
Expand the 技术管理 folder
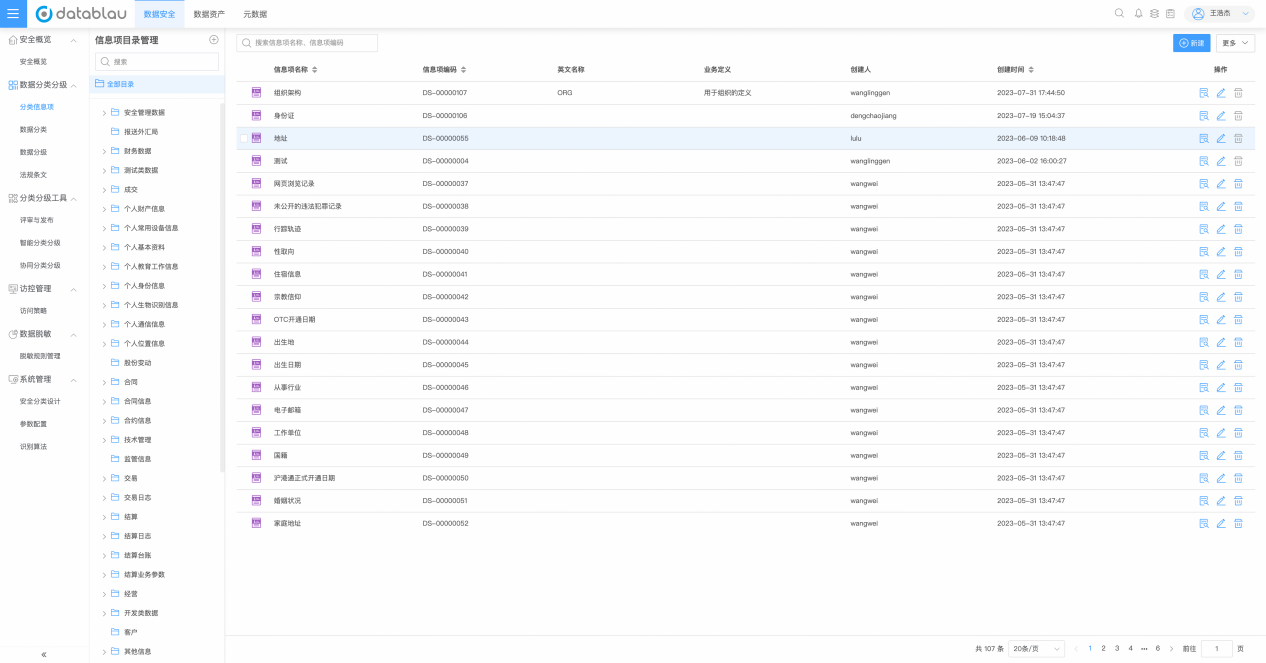tap(104, 440)
